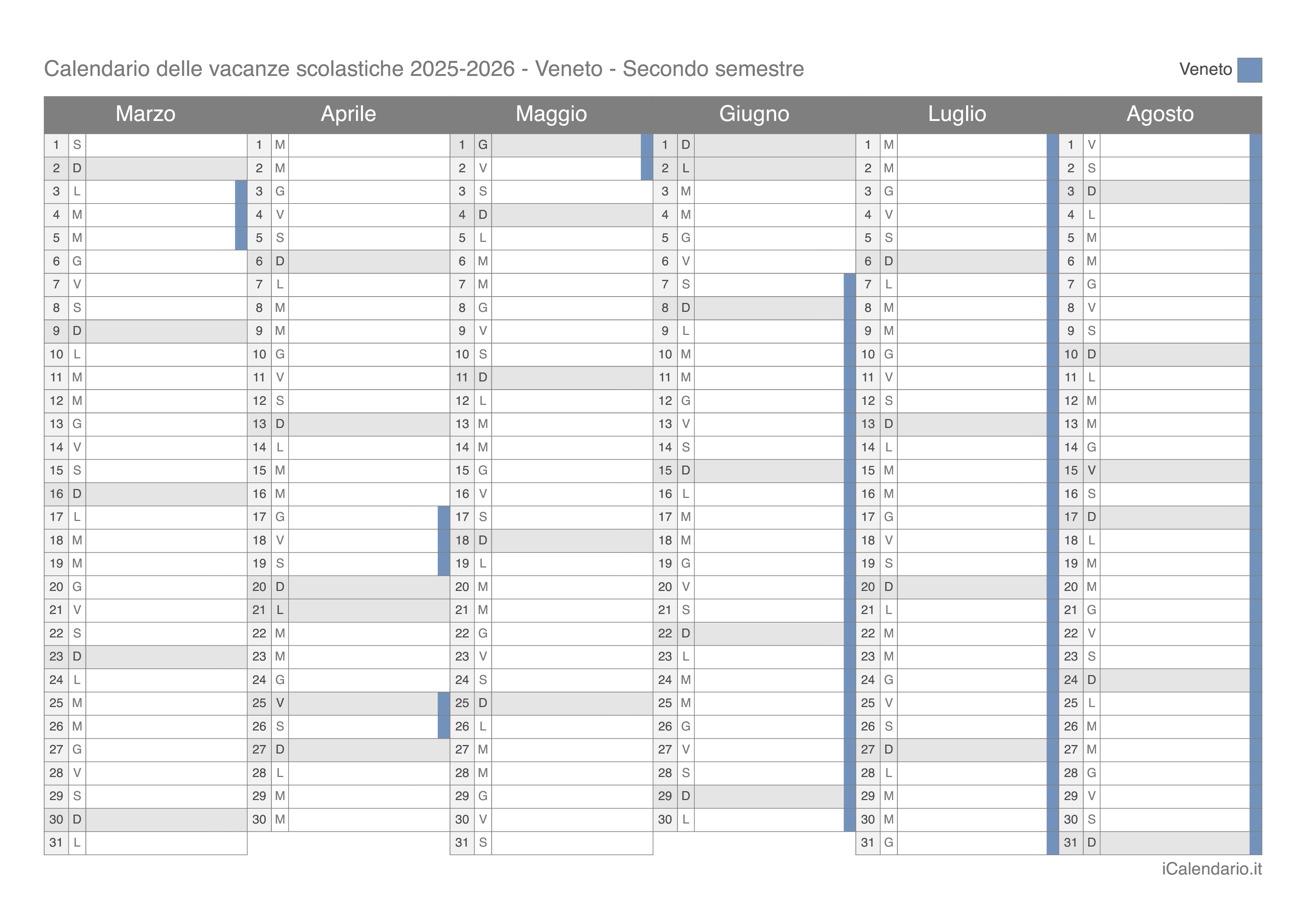Click day number 2 in Giugno

(x=665, y=169)
